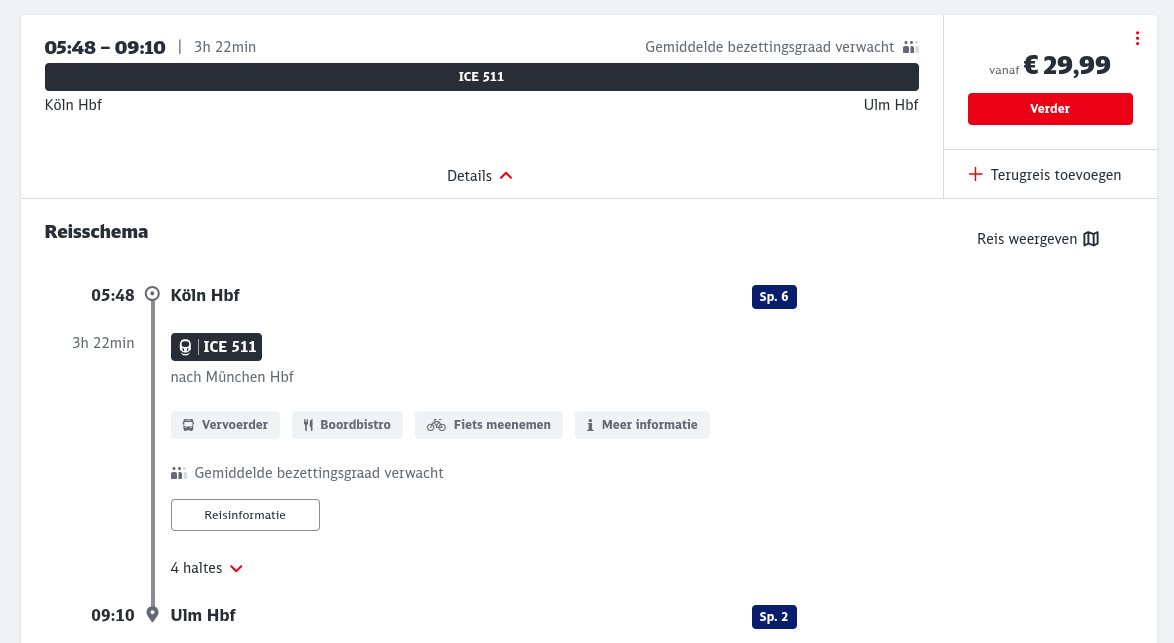
Task: Click the 05:48 – 09:10 time range
Action: [x=105, y=47]
